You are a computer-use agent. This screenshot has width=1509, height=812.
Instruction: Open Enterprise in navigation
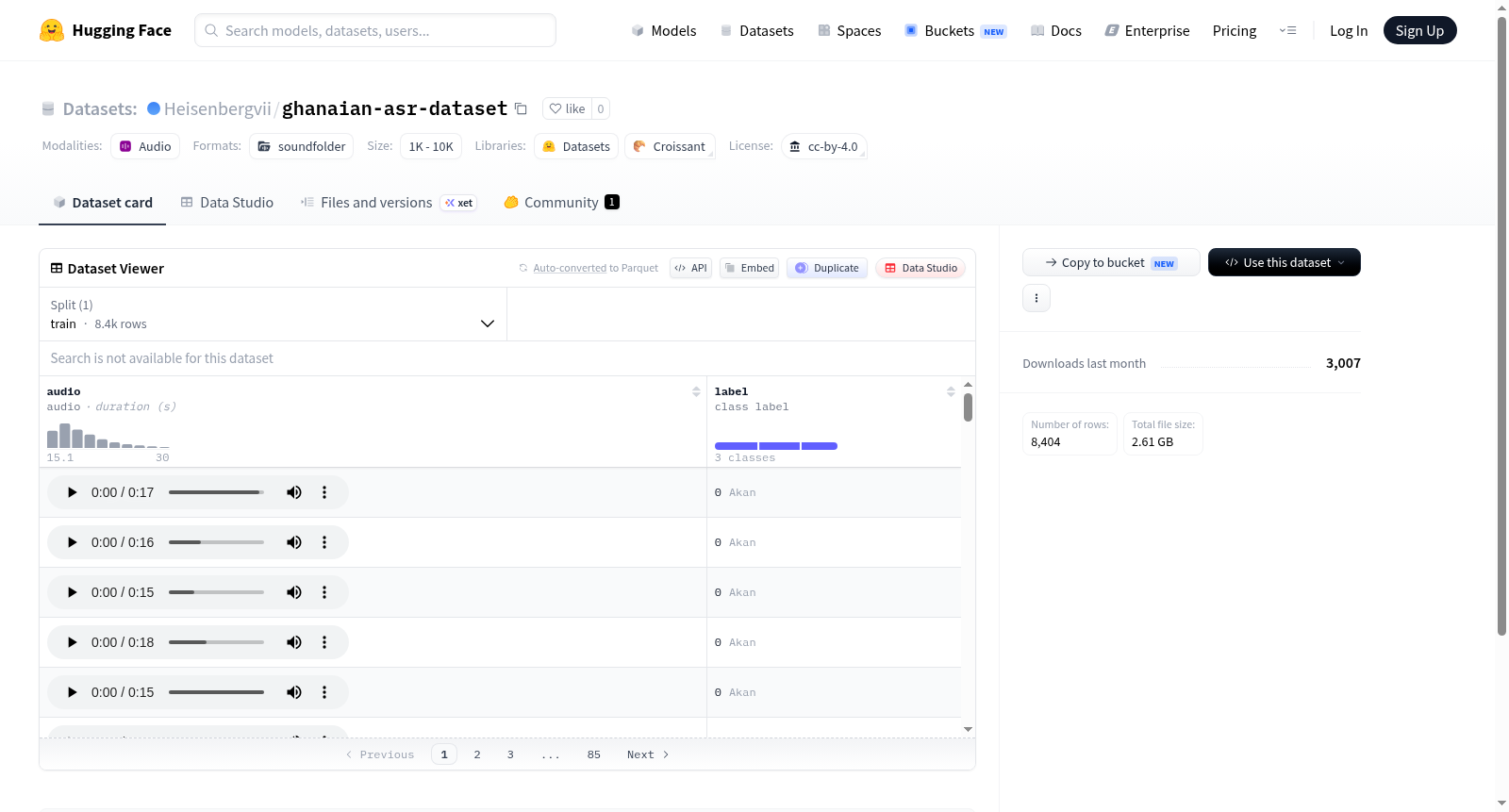point(1147,31)
